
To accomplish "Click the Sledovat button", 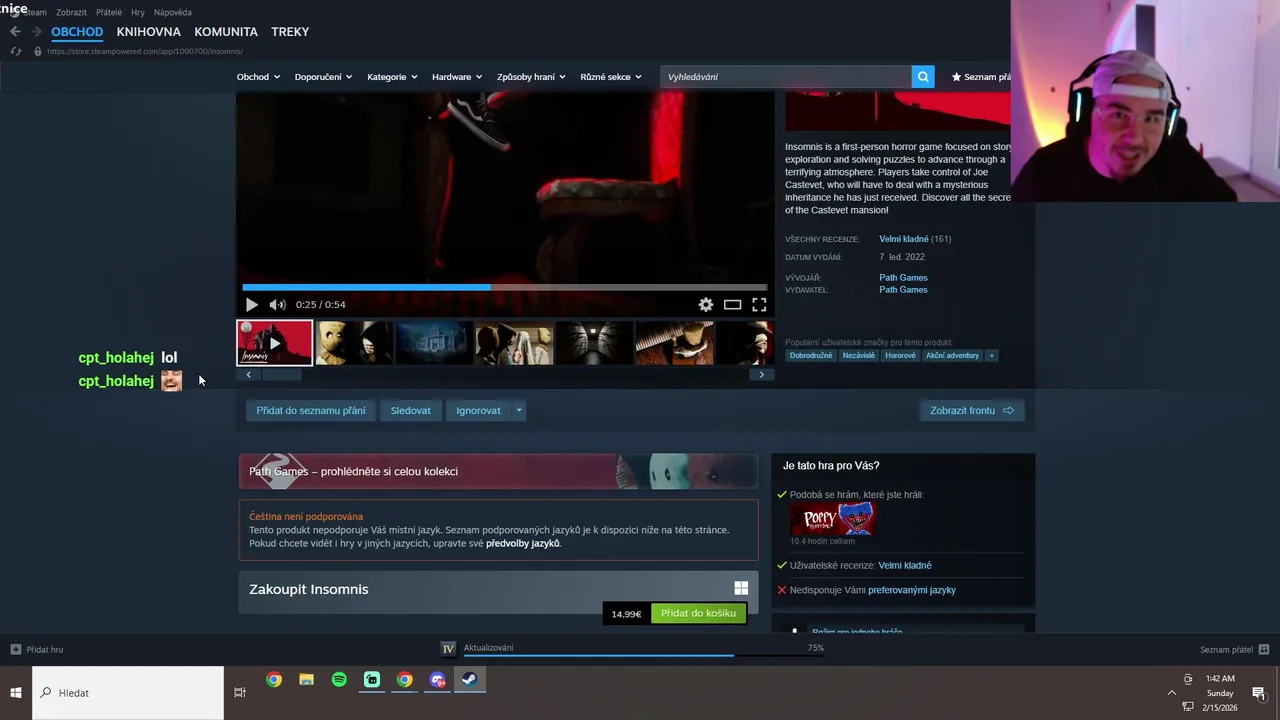I will [x=411, y=410].
